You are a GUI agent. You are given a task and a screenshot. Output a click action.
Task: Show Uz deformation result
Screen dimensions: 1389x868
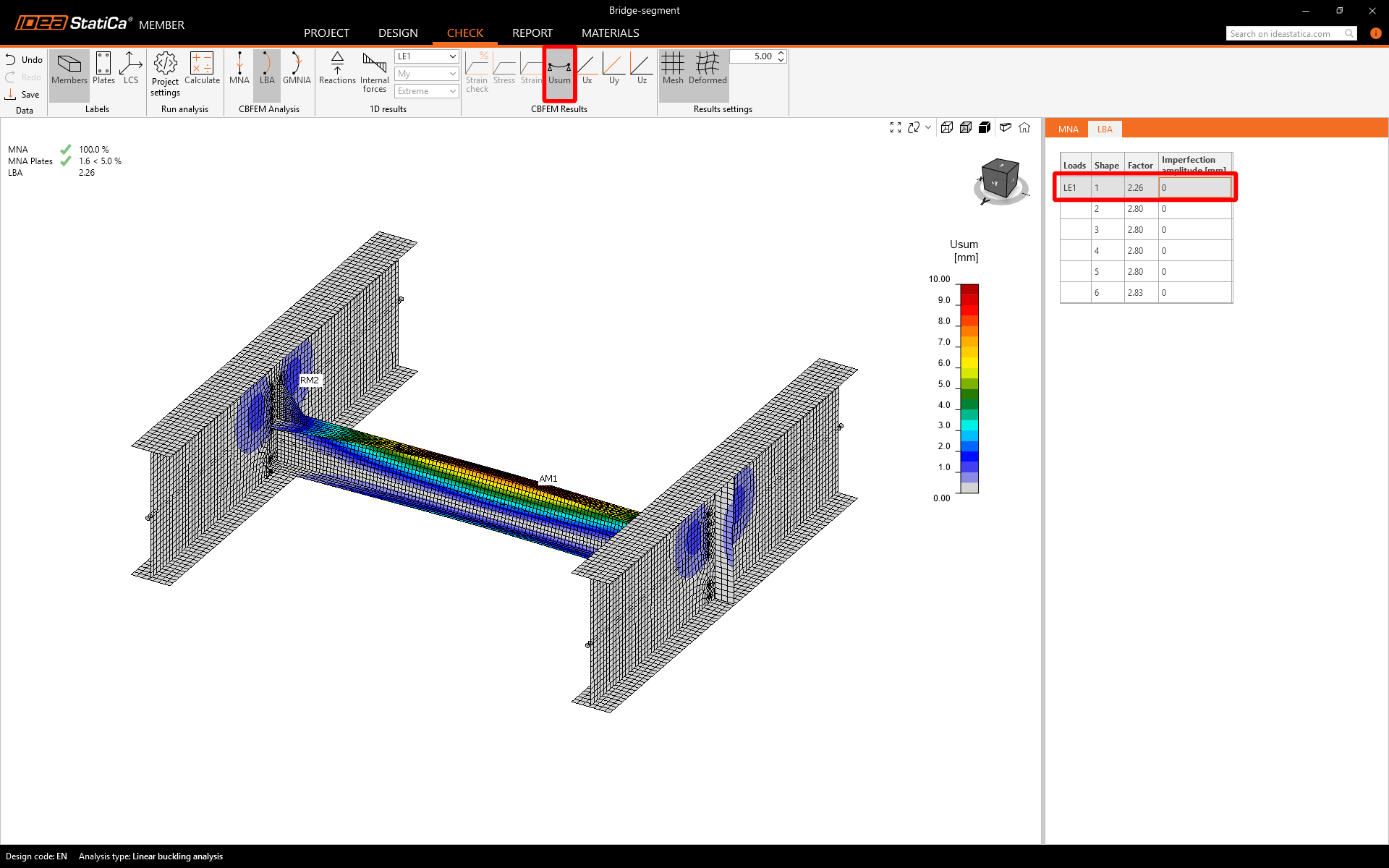coord(641,69)
